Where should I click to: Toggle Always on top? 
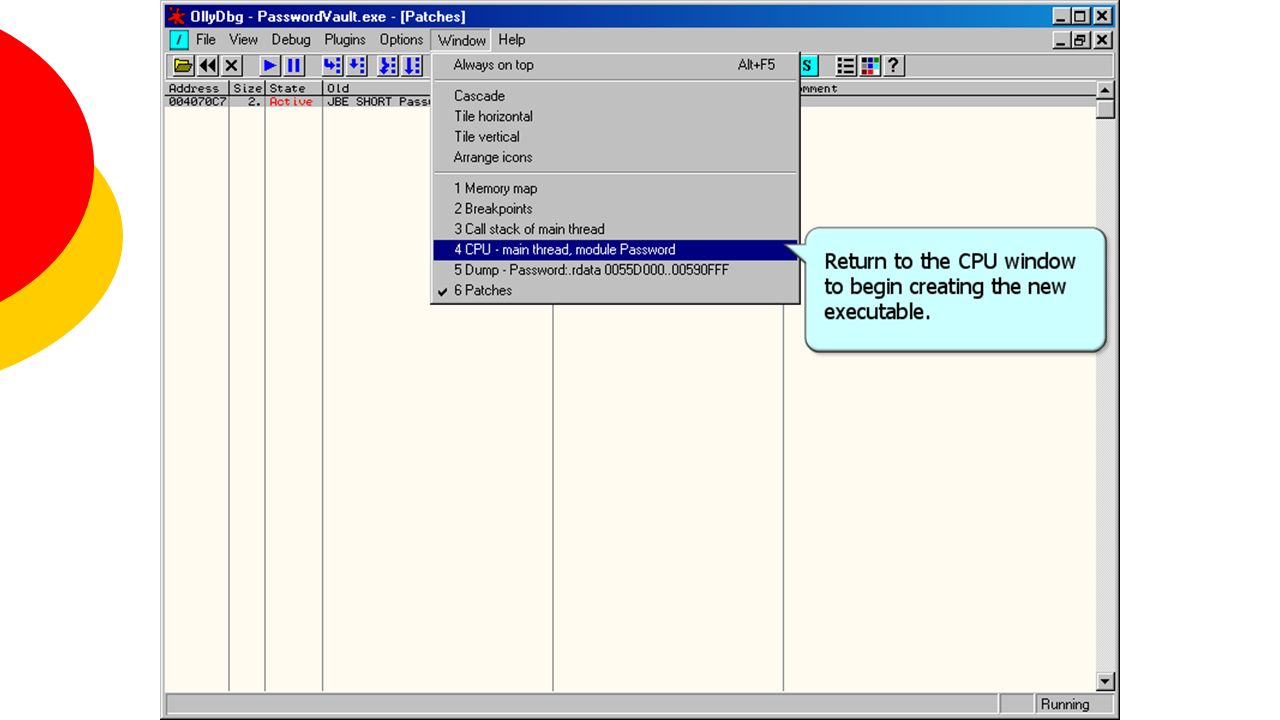615,65
